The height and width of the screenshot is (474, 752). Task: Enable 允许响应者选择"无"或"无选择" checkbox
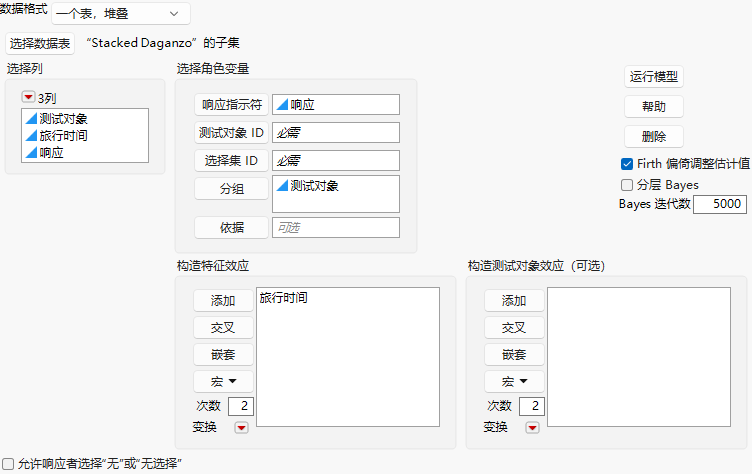(x=8, y=464)
